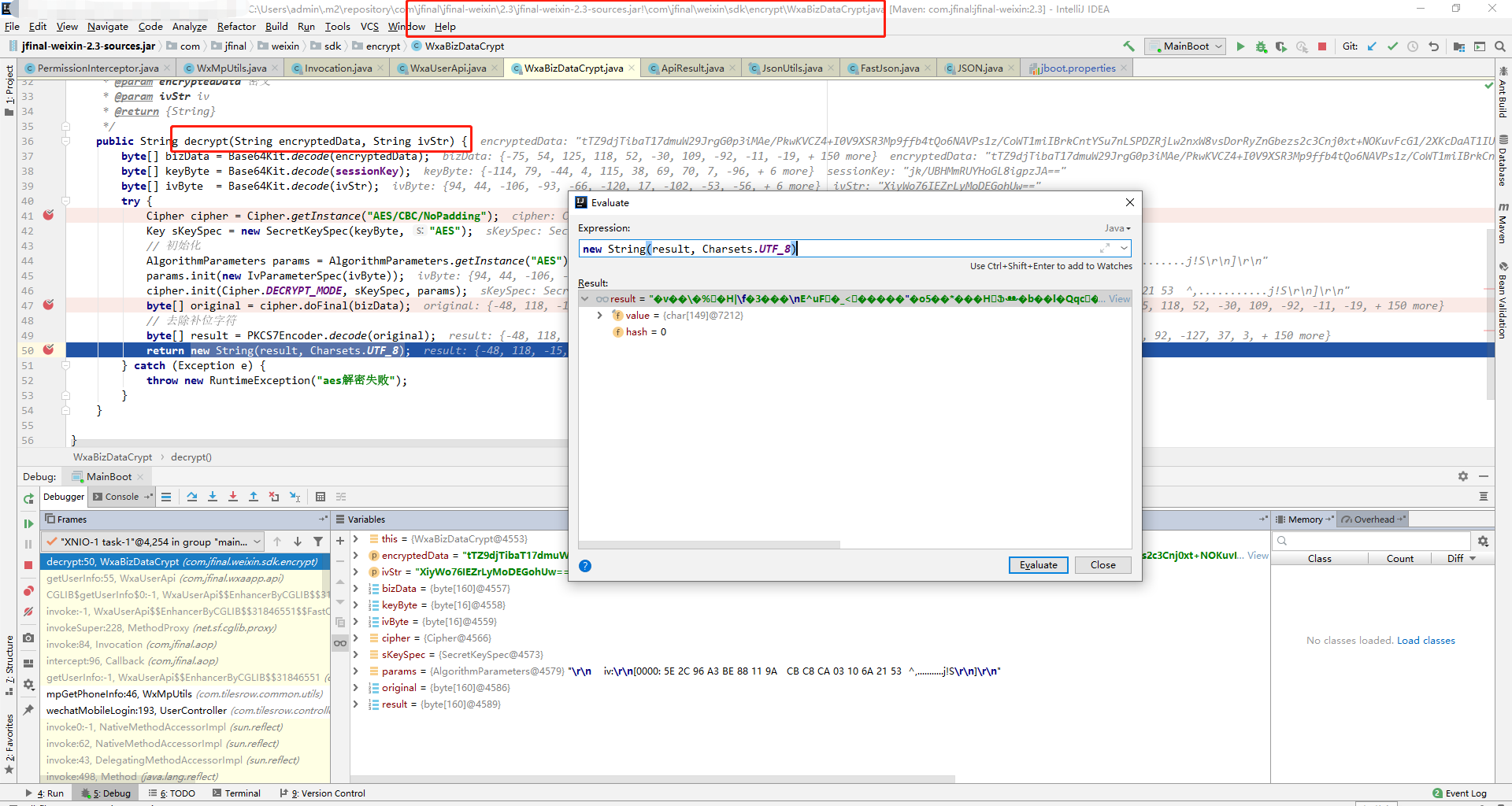This screenshot has height=806, width=1512.
Task: Open View Breakpoints in debug sidebar
Action: pyautogui.click(x=28, y=591)
